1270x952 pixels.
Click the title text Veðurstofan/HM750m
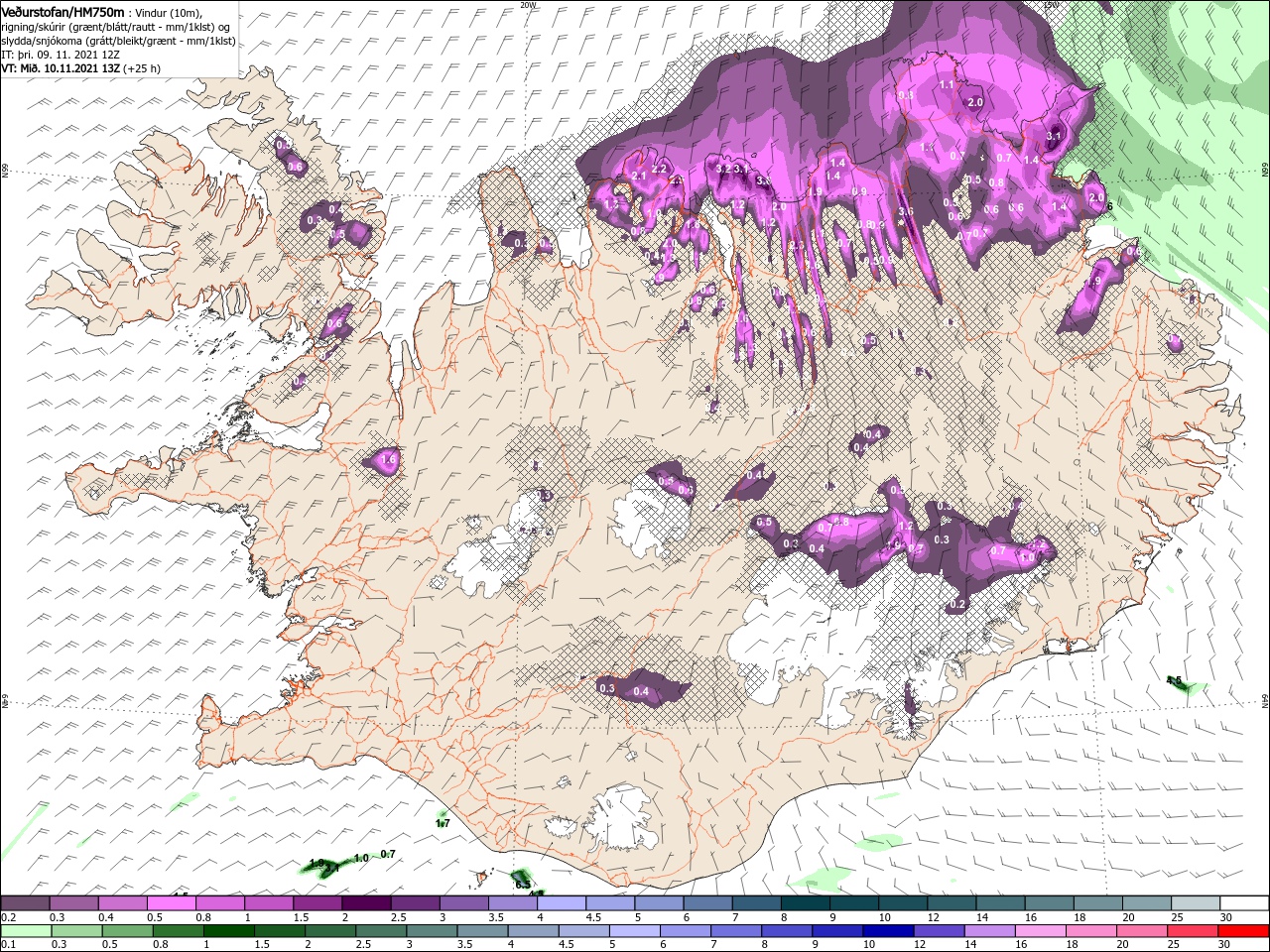63,11
